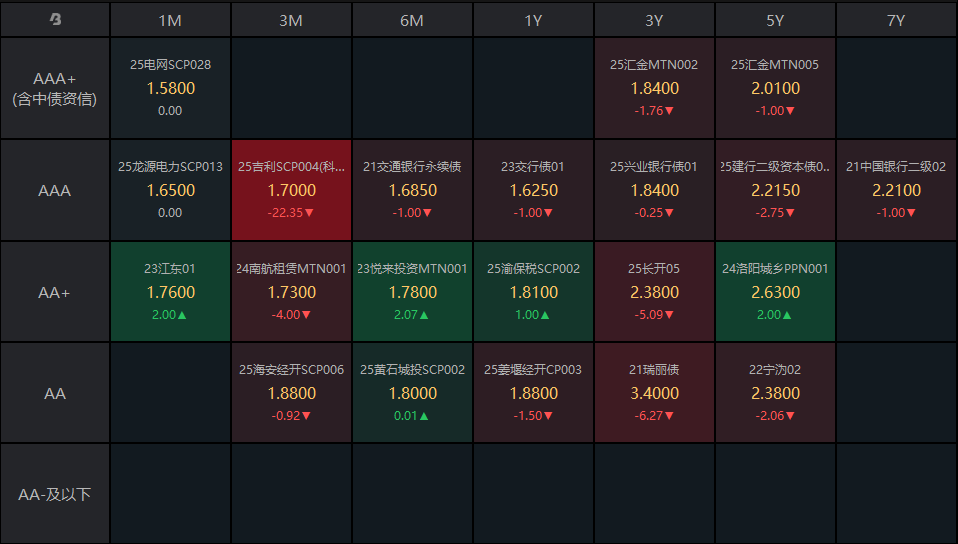The width and height of the screenshot is (958, 544).
Task: Click the 25汇金MTN002 bond name
Action: tap(654, 65)
